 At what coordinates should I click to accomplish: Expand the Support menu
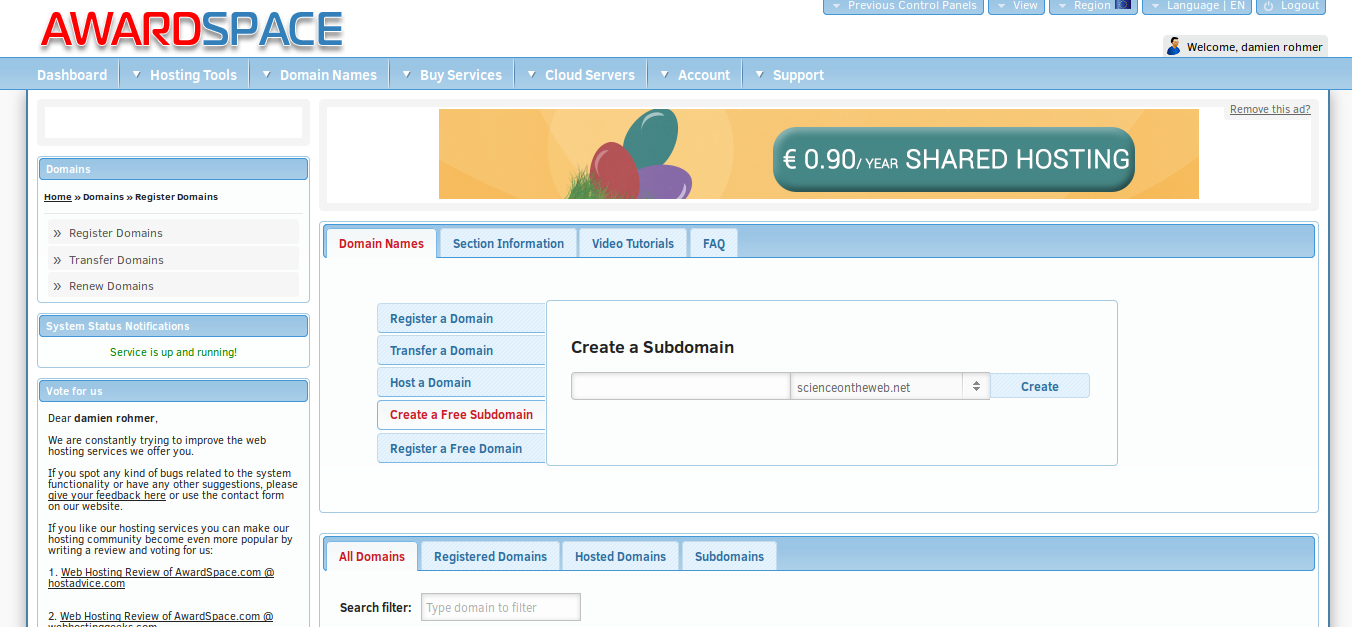[789, 75]
